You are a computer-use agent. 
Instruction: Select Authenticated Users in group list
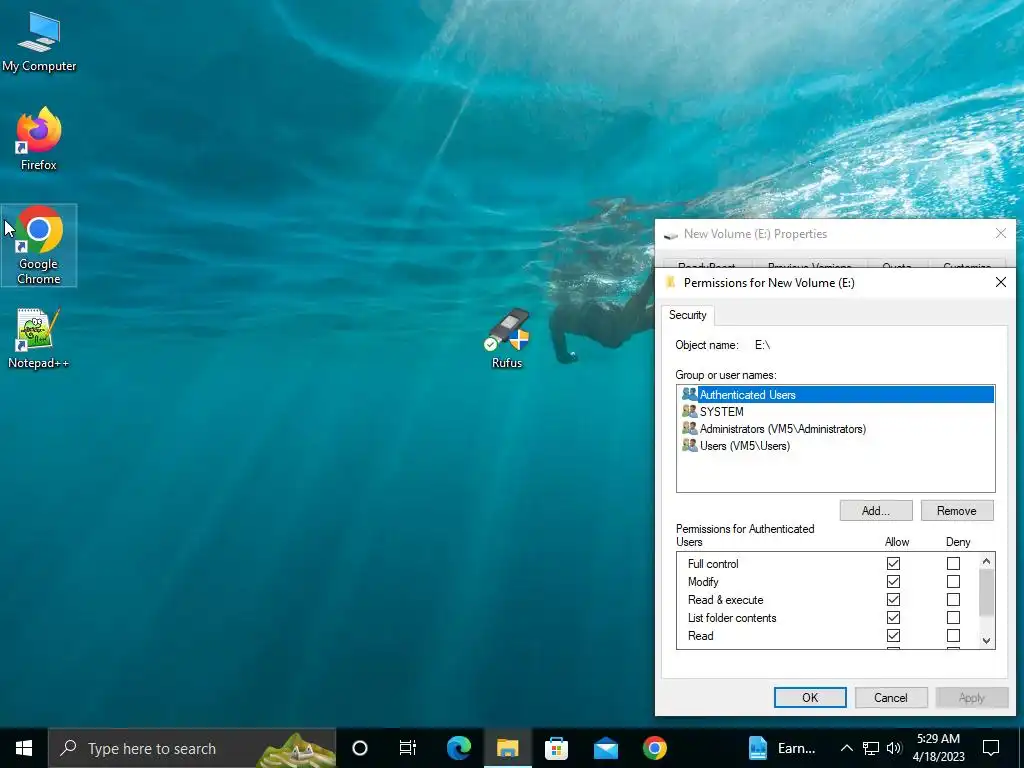coord(836,394)
